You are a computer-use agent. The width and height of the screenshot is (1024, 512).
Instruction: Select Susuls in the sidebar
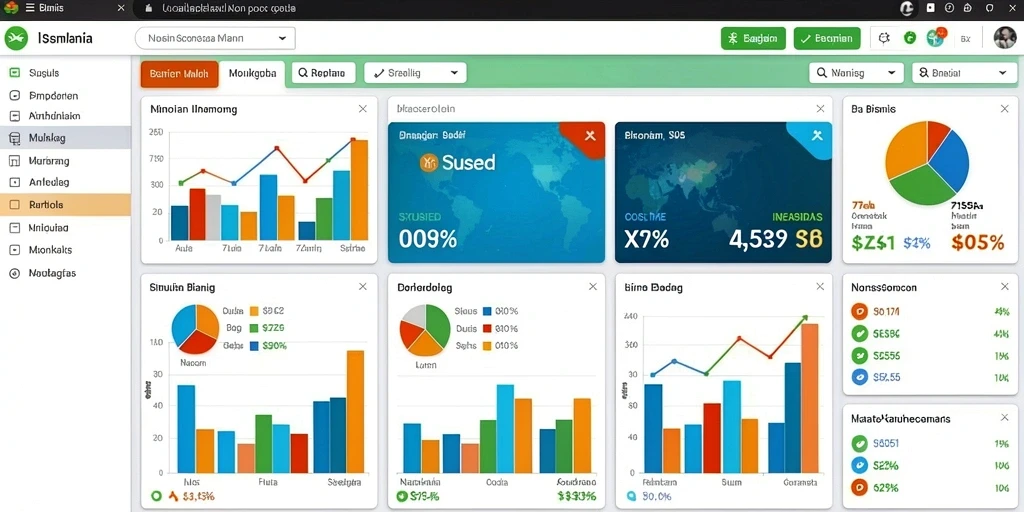[x=65, y=73]
